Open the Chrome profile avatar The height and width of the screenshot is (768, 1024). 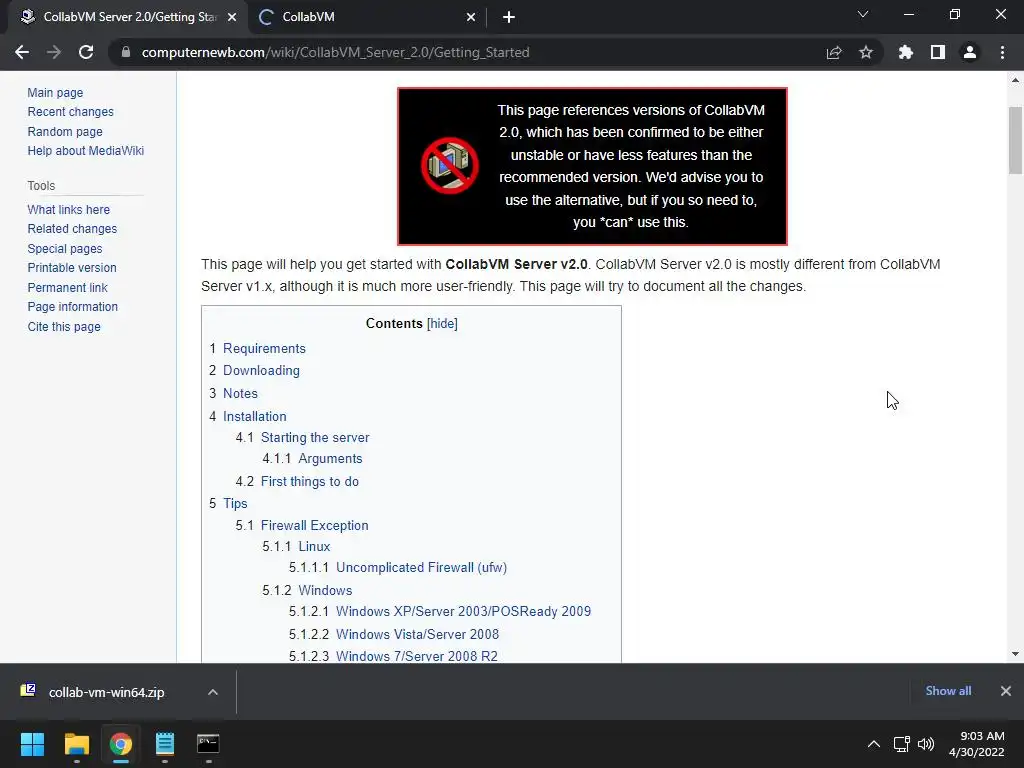coord(970,52)
